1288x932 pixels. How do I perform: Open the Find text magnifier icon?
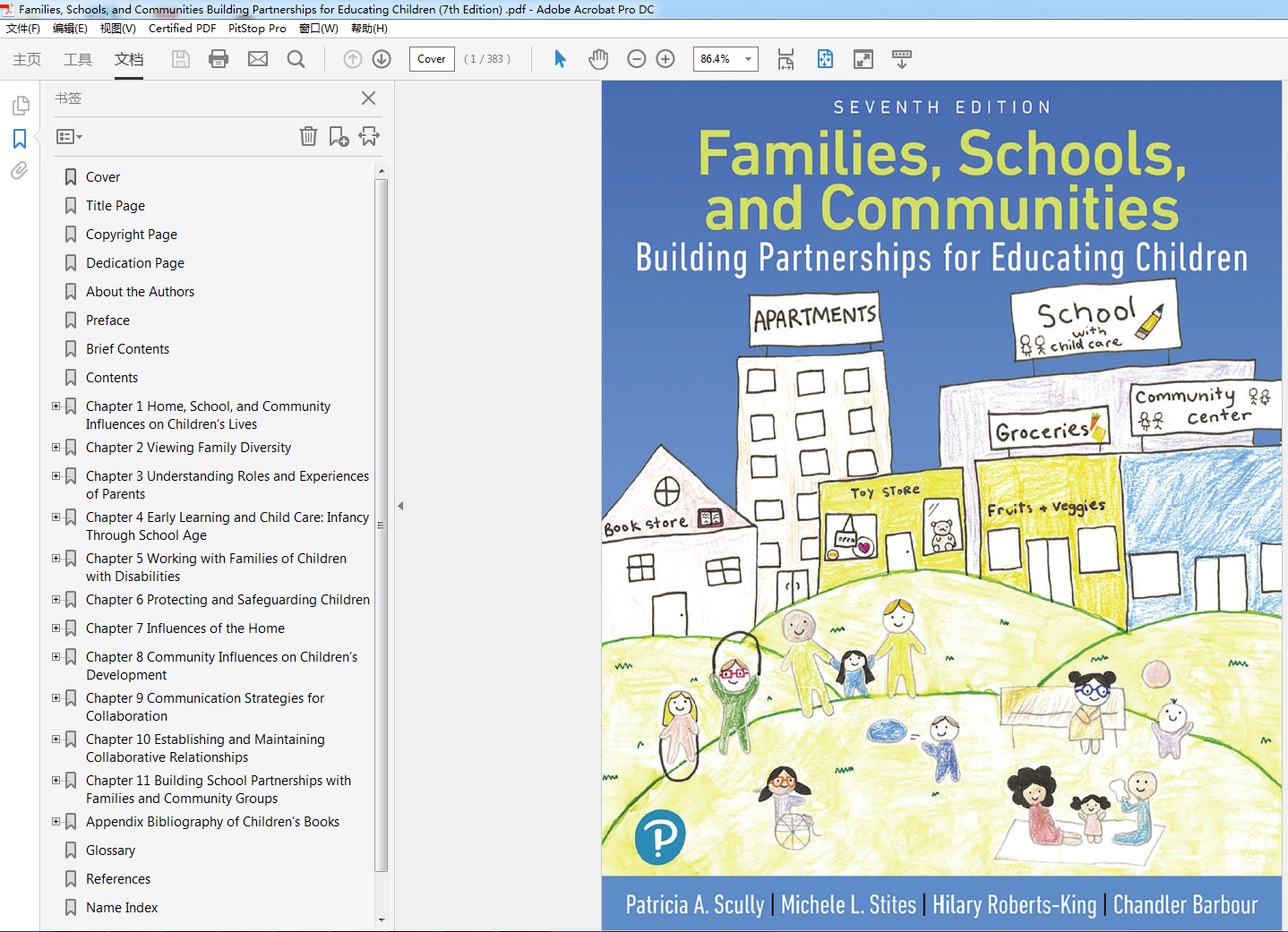click(x=296, y=59)
